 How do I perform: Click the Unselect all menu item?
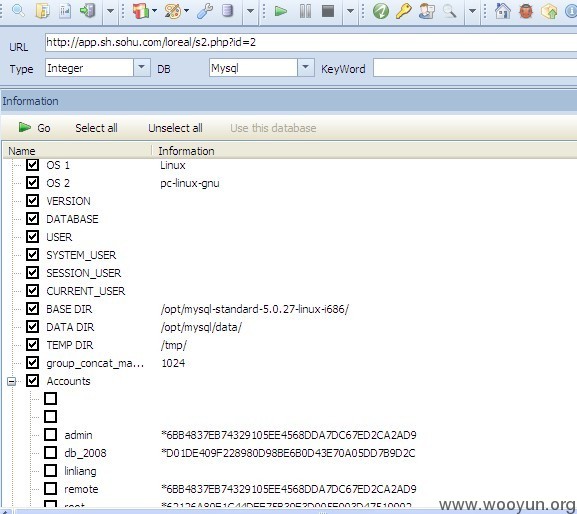pos(175,128)
